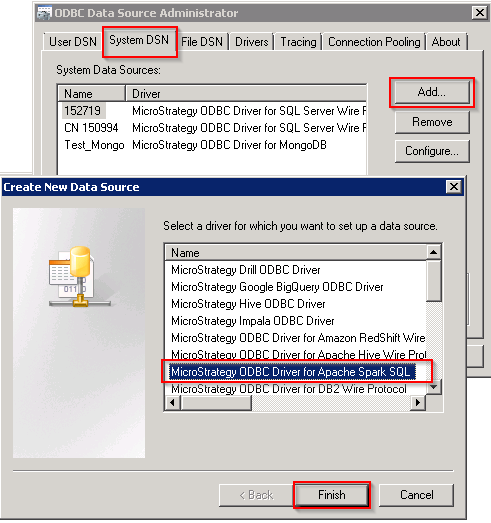
Task: Click the Add... button
Action: pos(432,92)
